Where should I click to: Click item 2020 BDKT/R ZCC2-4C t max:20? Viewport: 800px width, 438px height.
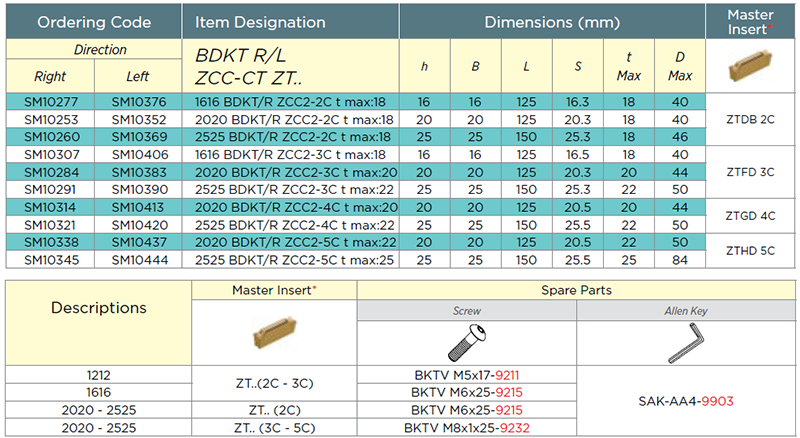point(296,208)
